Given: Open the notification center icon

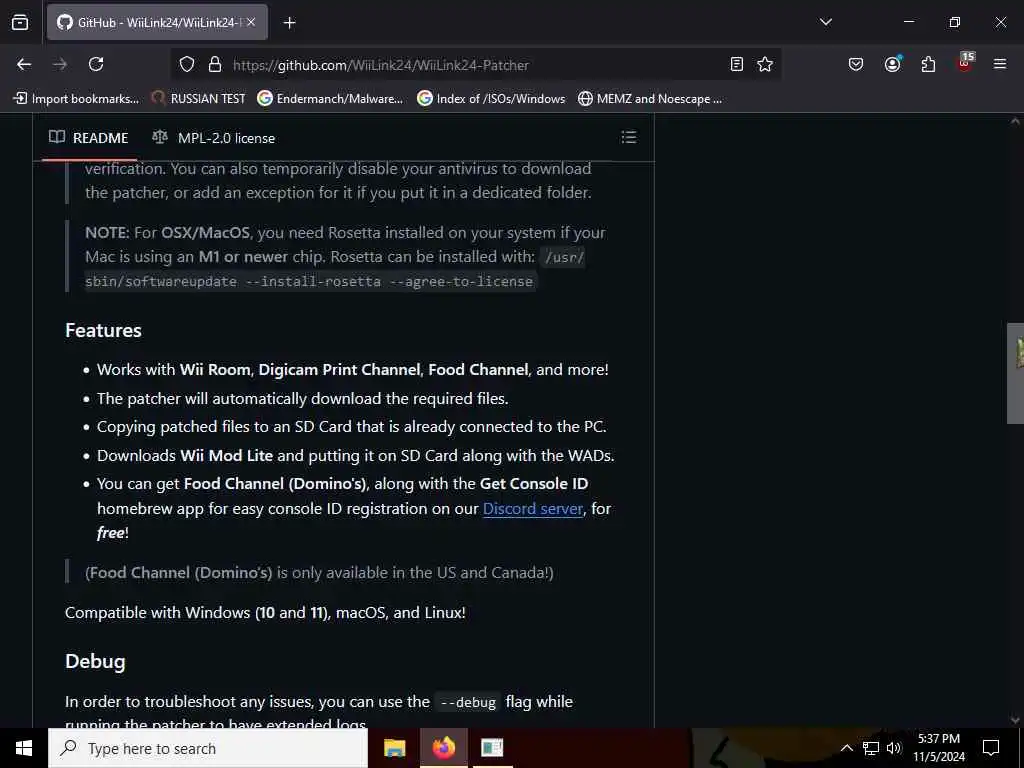Looking at the screenshot, I should point(991,748).
